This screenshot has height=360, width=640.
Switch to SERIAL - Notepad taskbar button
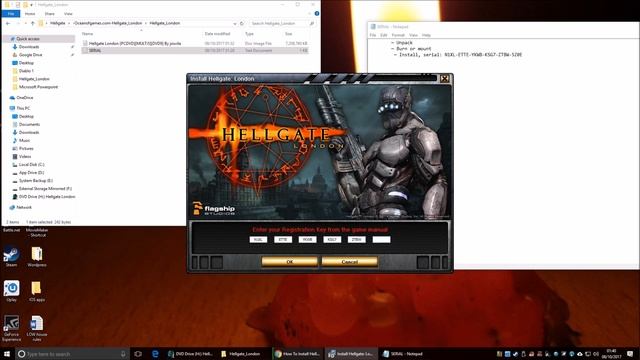pos(403,354)
